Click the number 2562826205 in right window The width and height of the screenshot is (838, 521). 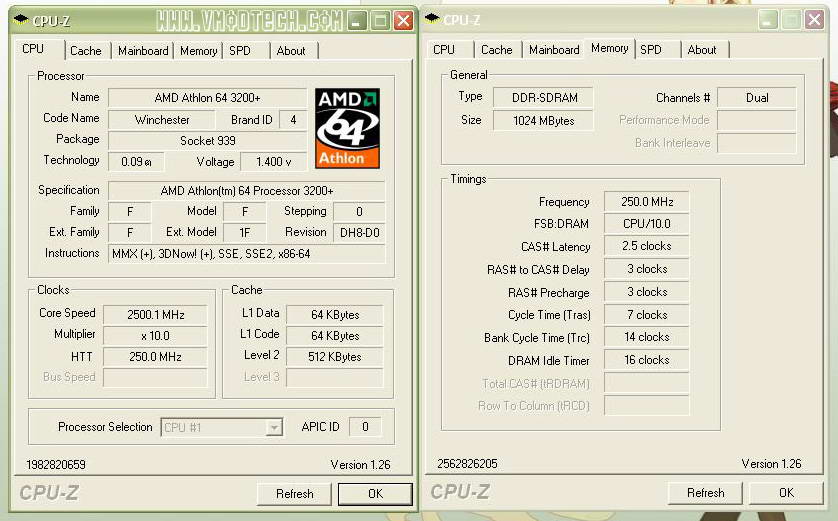[467, 463]
